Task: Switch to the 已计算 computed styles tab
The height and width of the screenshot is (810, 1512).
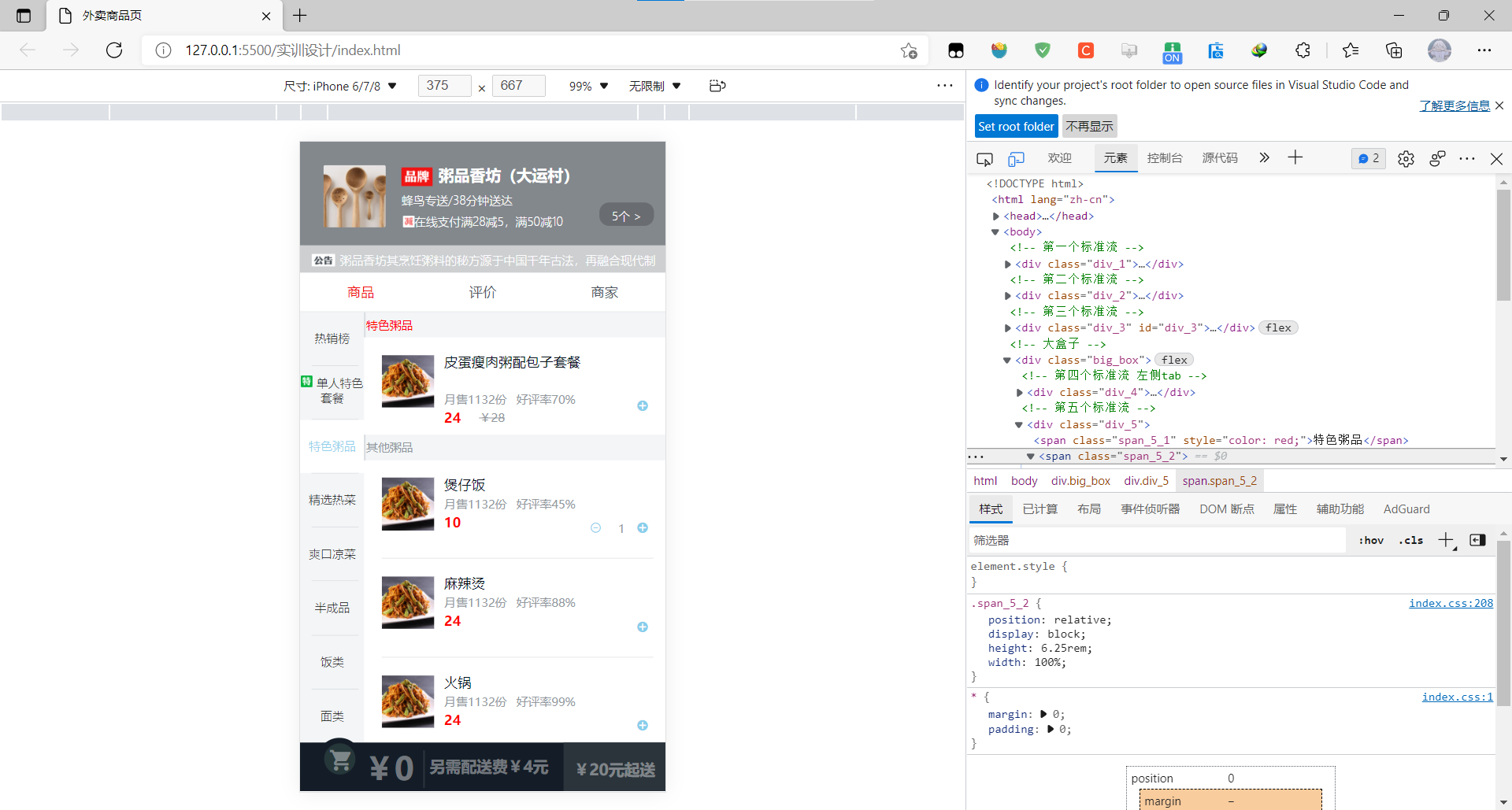Action: click(x=1039, y=509)
